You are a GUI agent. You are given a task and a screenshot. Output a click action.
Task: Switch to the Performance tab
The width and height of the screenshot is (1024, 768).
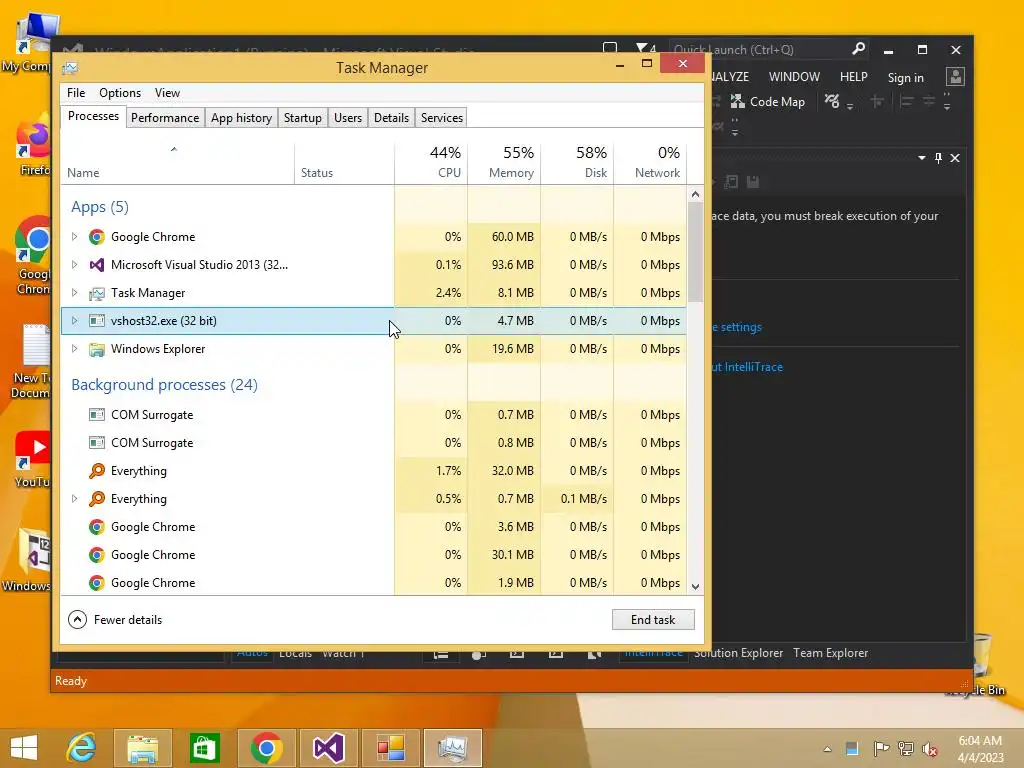(x=165, y=118)
